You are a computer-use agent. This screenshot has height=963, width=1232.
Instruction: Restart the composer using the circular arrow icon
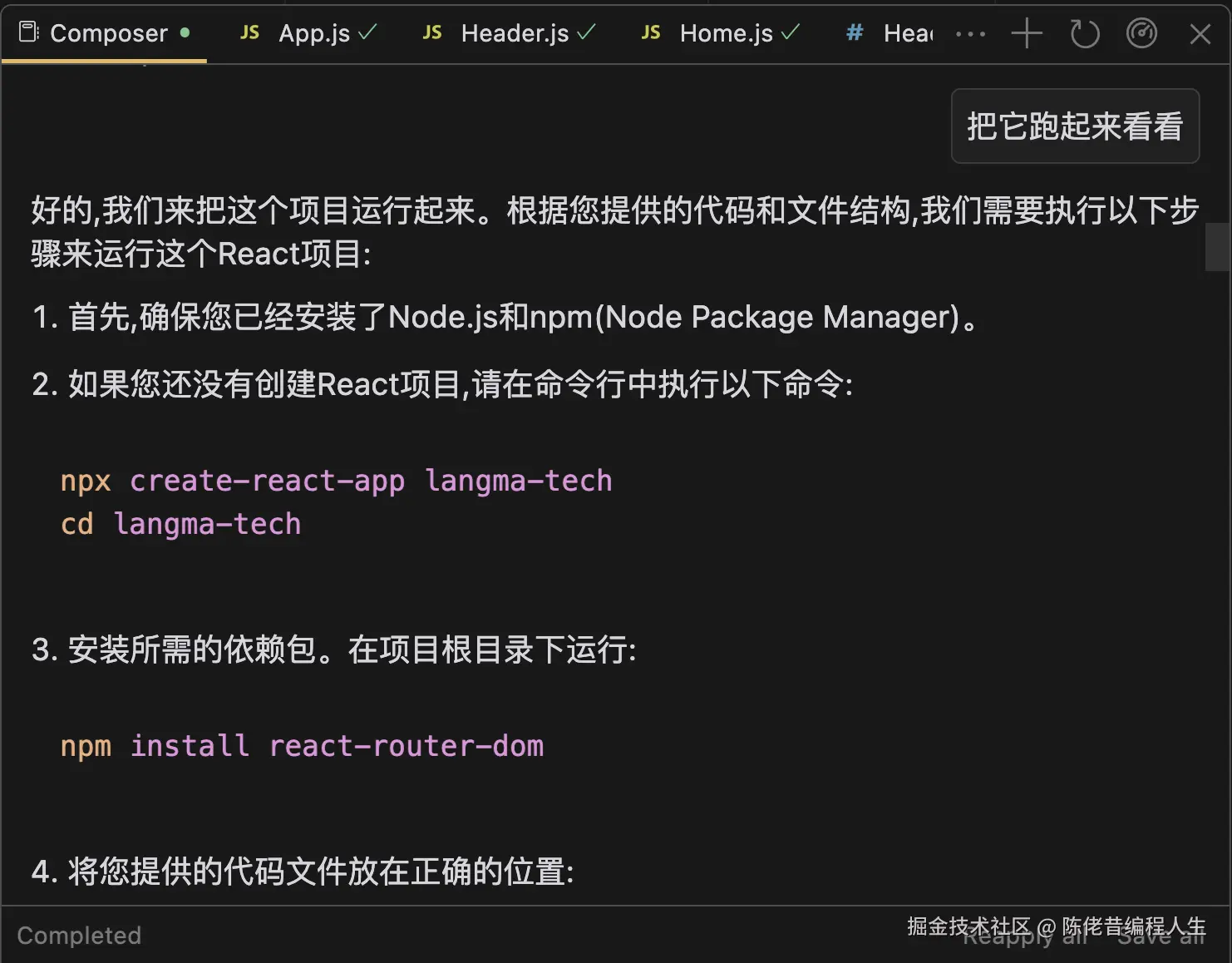click(1084, 33)
